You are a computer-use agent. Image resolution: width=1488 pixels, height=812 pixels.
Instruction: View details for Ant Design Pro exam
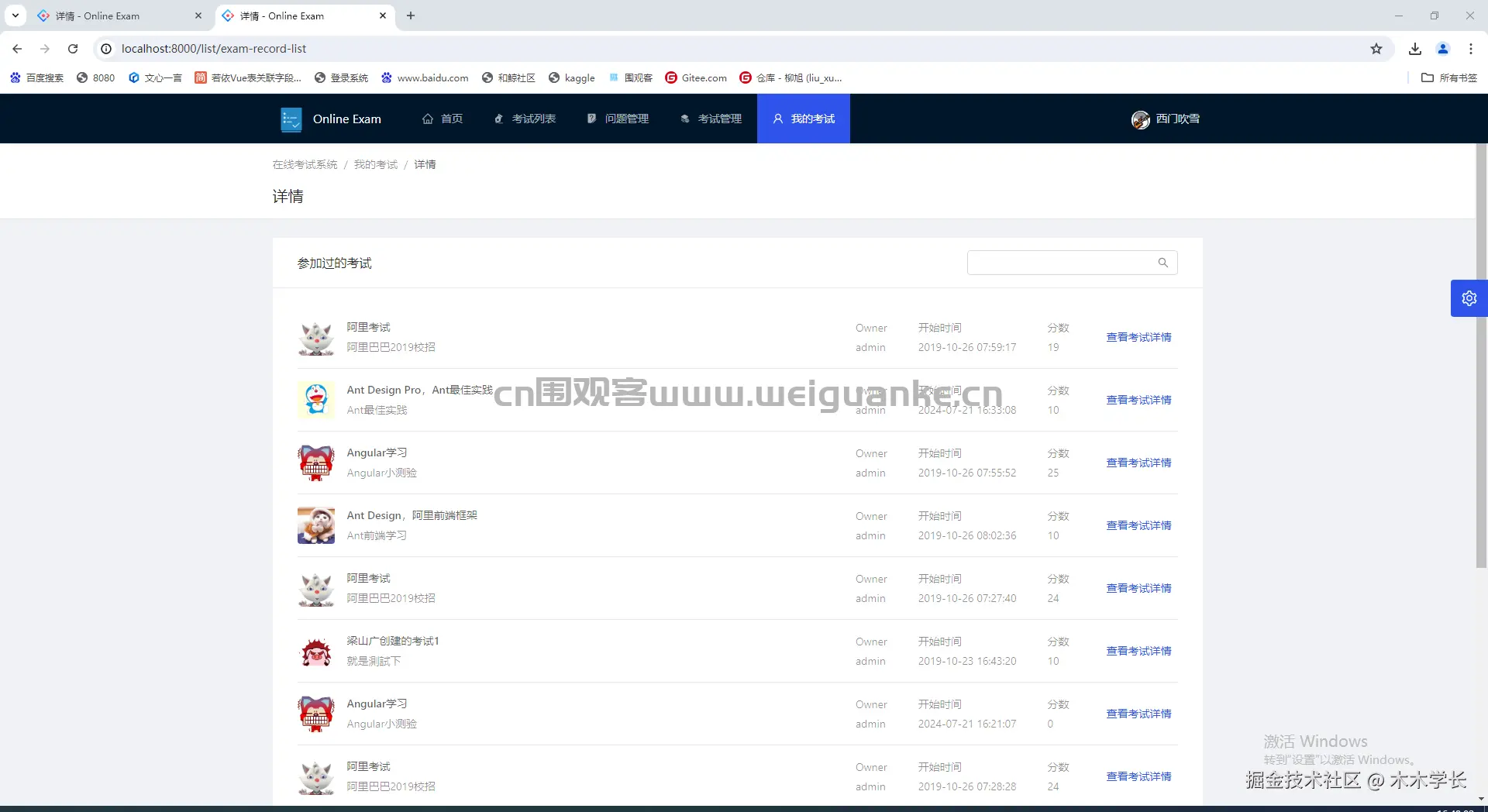(1138, 400)
